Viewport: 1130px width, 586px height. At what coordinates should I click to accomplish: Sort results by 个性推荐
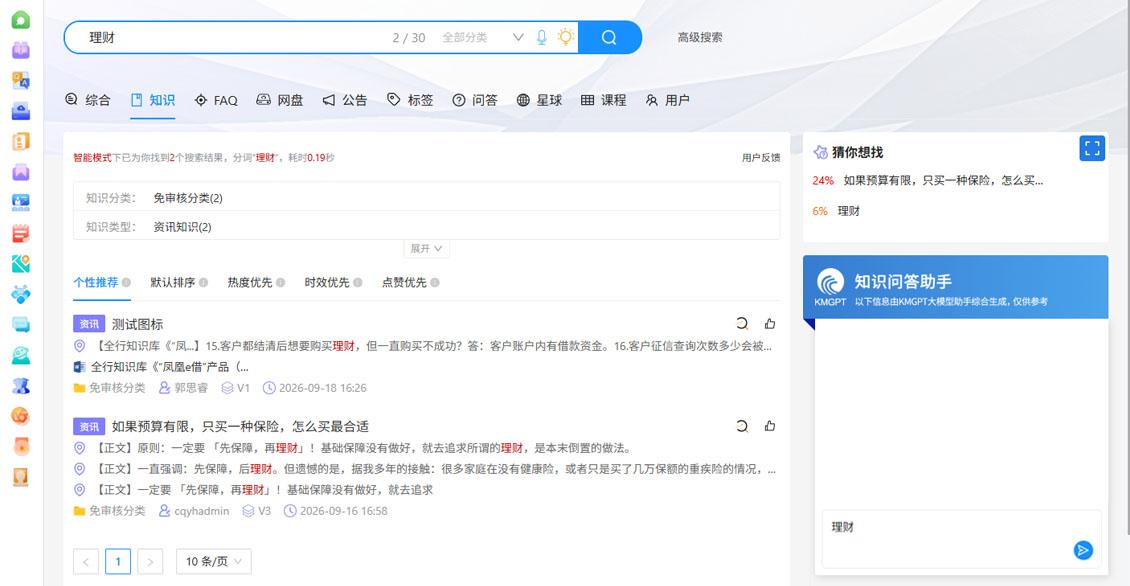tap(96, 283)
